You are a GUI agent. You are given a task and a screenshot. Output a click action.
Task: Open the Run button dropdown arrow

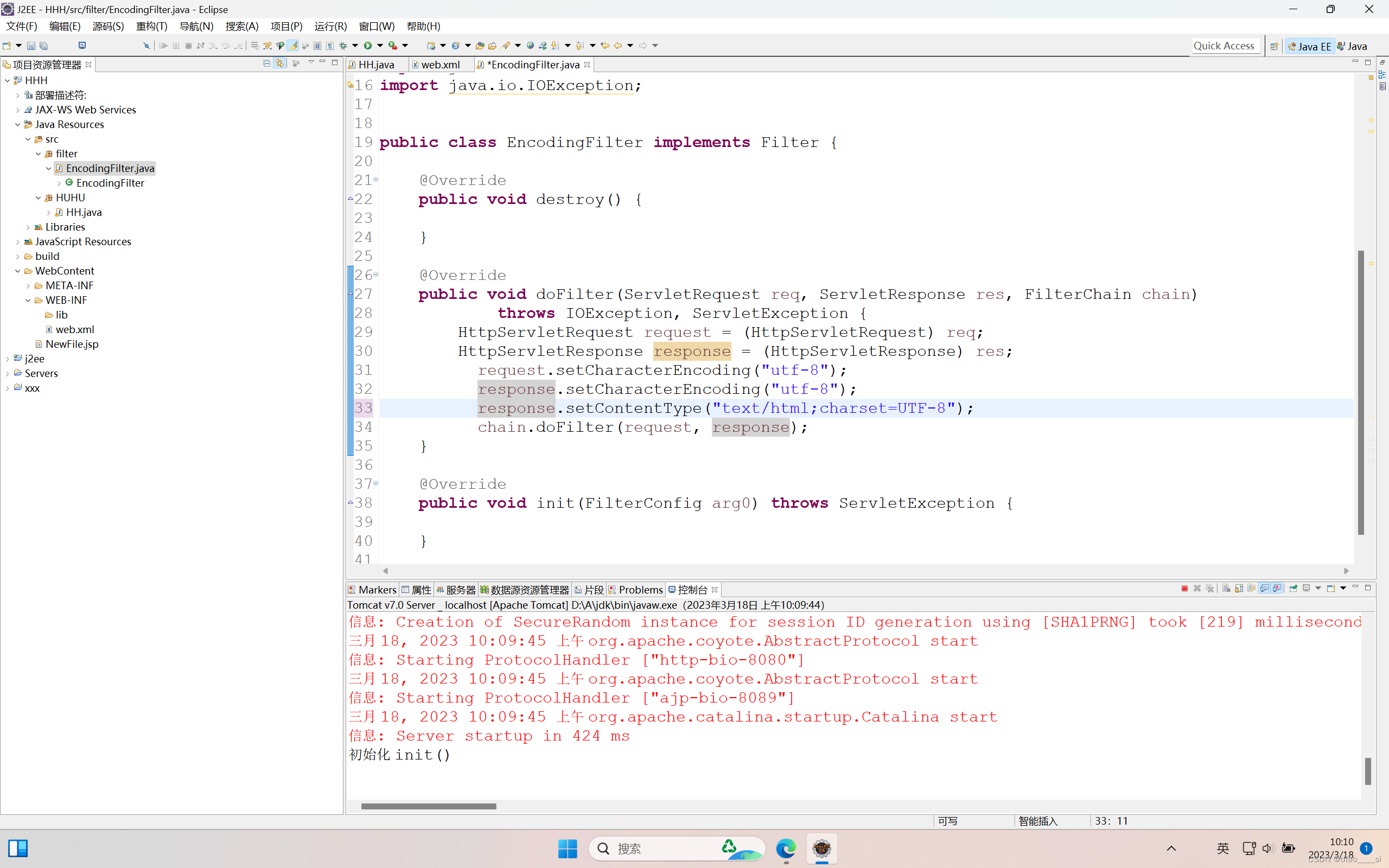click(x=380, y=46)
